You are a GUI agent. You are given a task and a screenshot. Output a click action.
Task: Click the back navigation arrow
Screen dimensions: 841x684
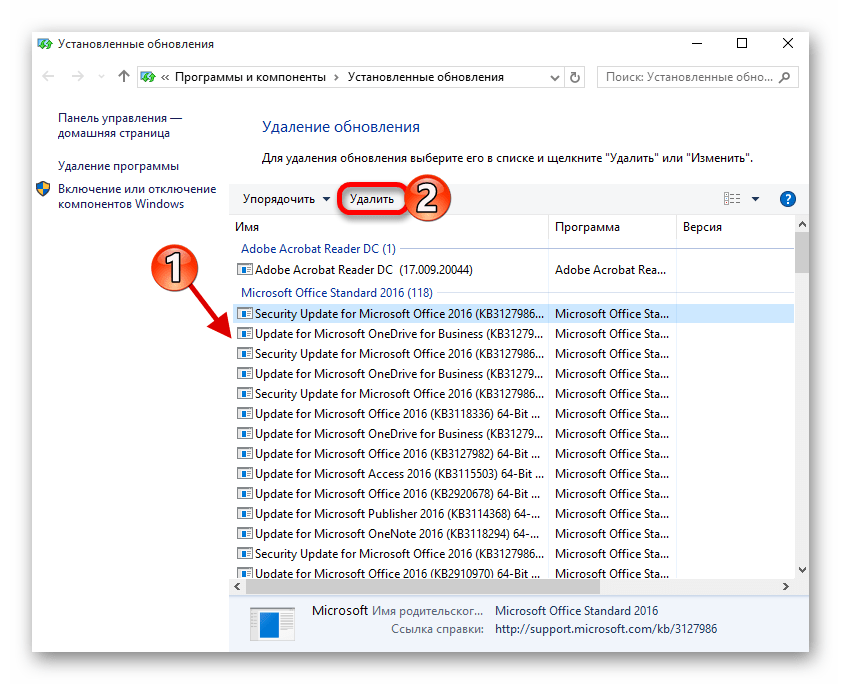pyautogui.click(x=48, y=76)
